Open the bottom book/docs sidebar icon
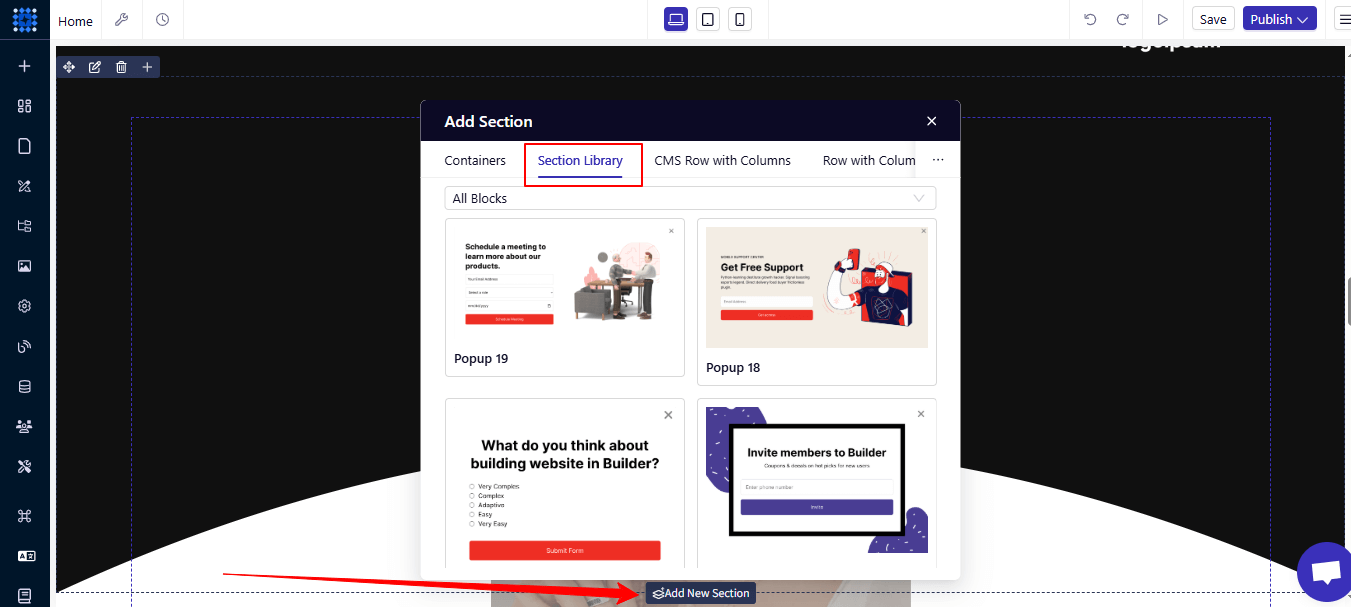1351x607 pixels. point(25,595)
